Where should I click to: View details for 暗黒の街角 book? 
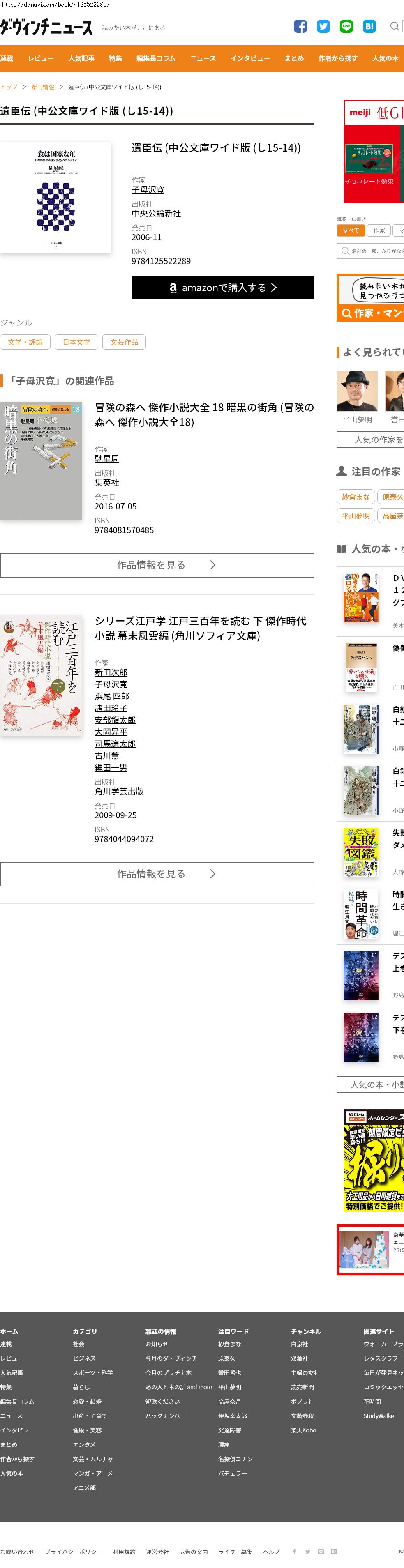pos(157,565)
